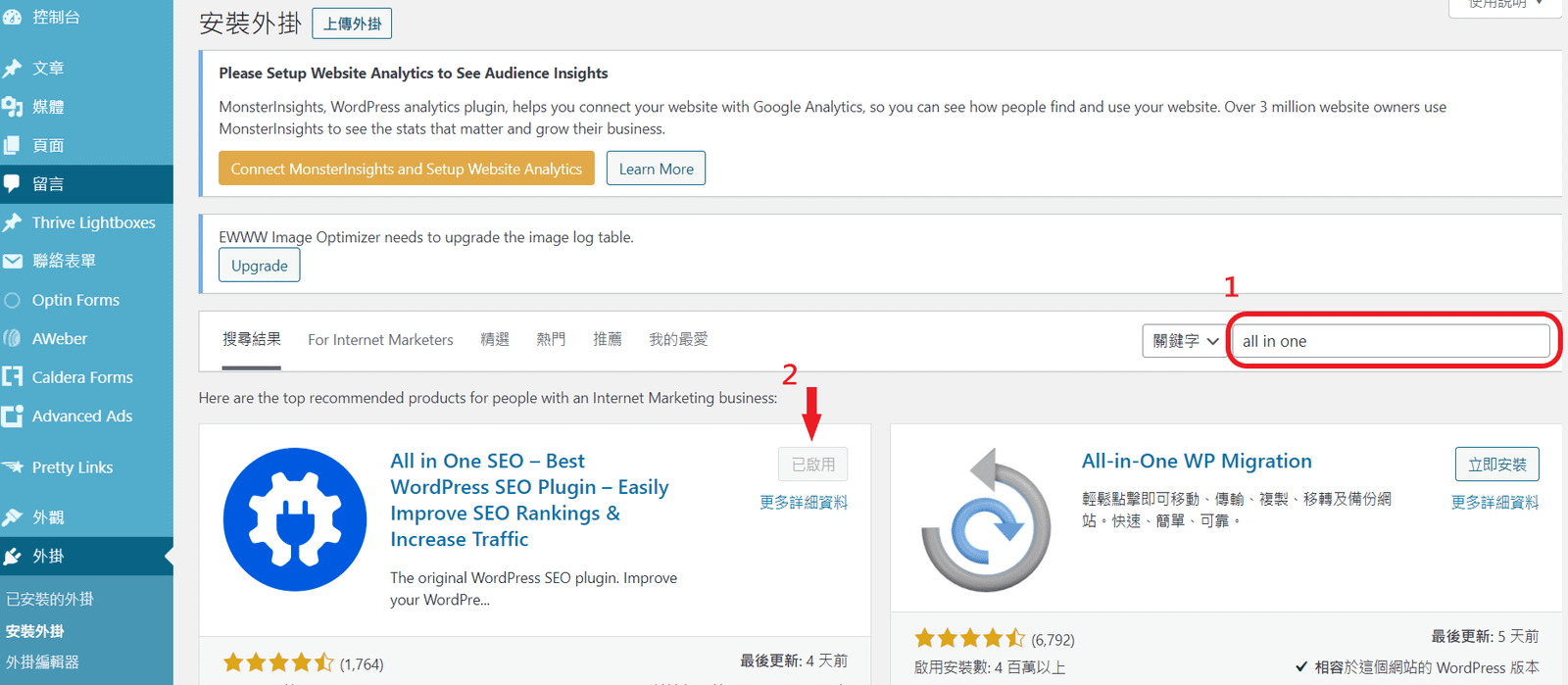
Task: Switch to the 我的最愛 tab
Action: [x=678, y=339]
